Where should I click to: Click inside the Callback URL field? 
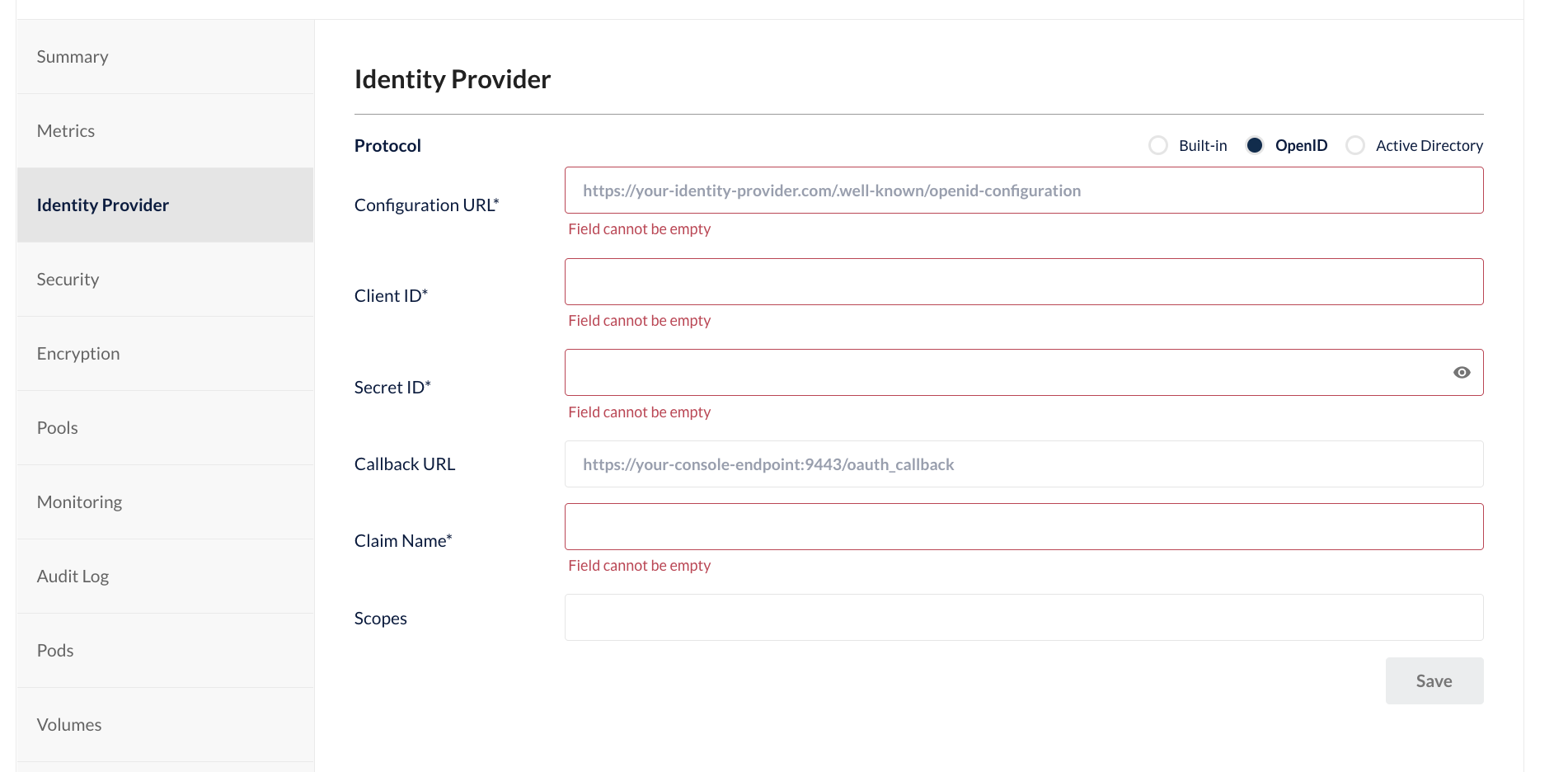click(x=1023, y=464)
